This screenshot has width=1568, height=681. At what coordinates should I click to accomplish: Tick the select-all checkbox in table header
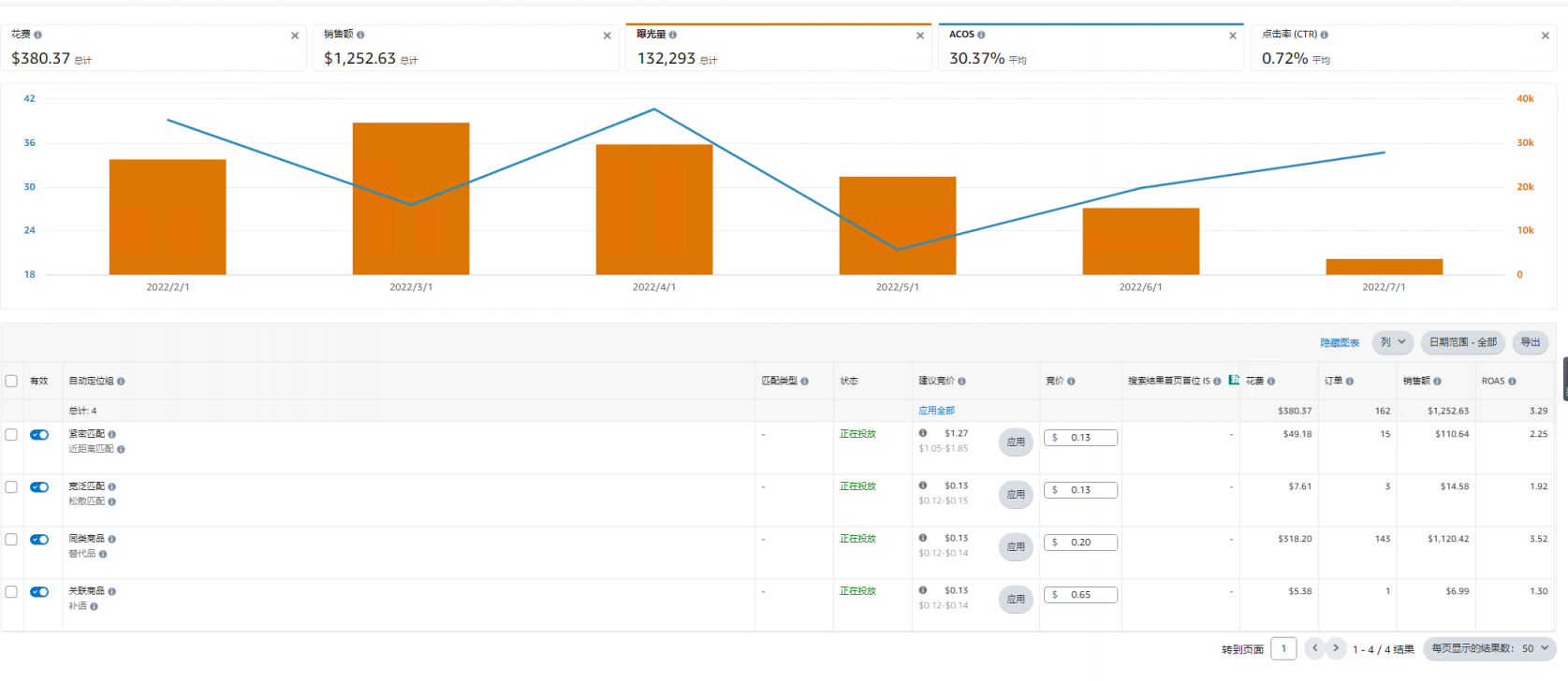click(11, 381)
